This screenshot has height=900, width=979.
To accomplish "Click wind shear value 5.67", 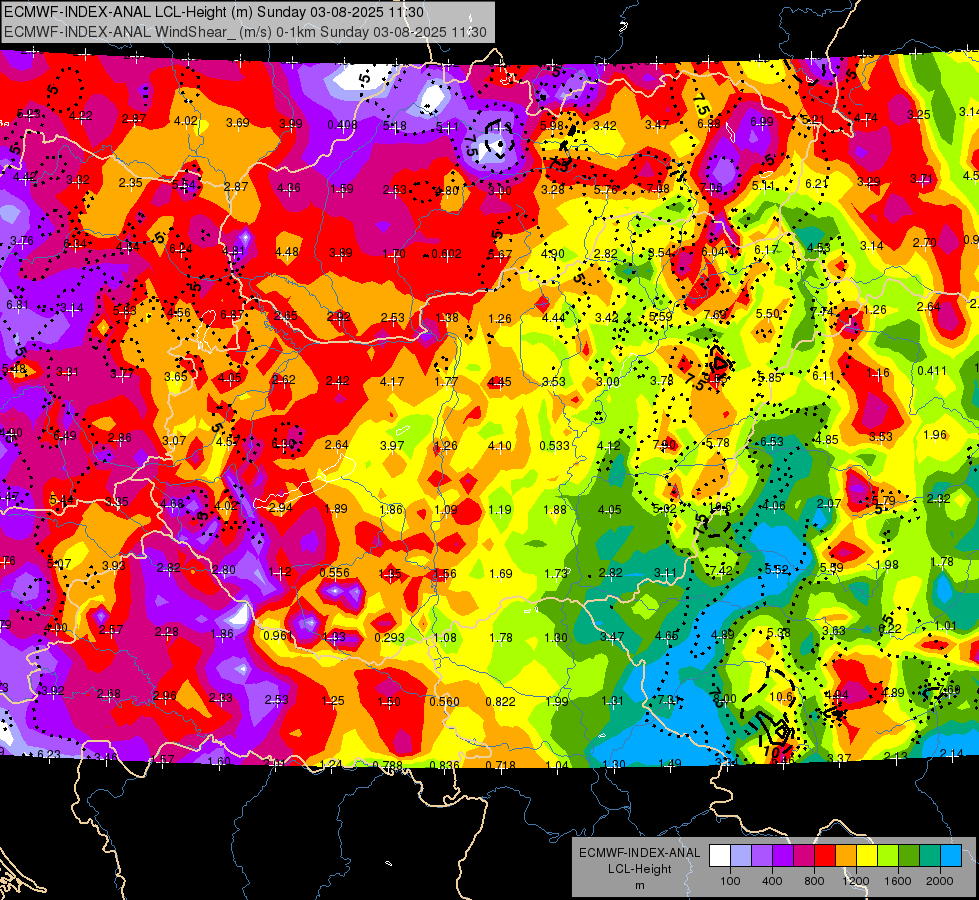I will [500, 254].
